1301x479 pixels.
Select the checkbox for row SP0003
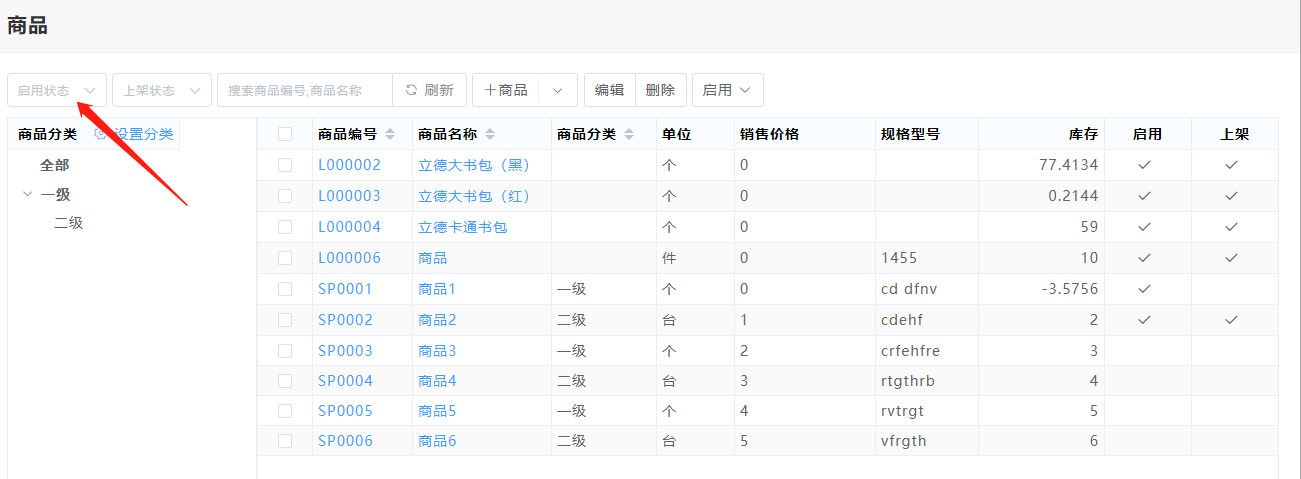click(x=285, y=351)
